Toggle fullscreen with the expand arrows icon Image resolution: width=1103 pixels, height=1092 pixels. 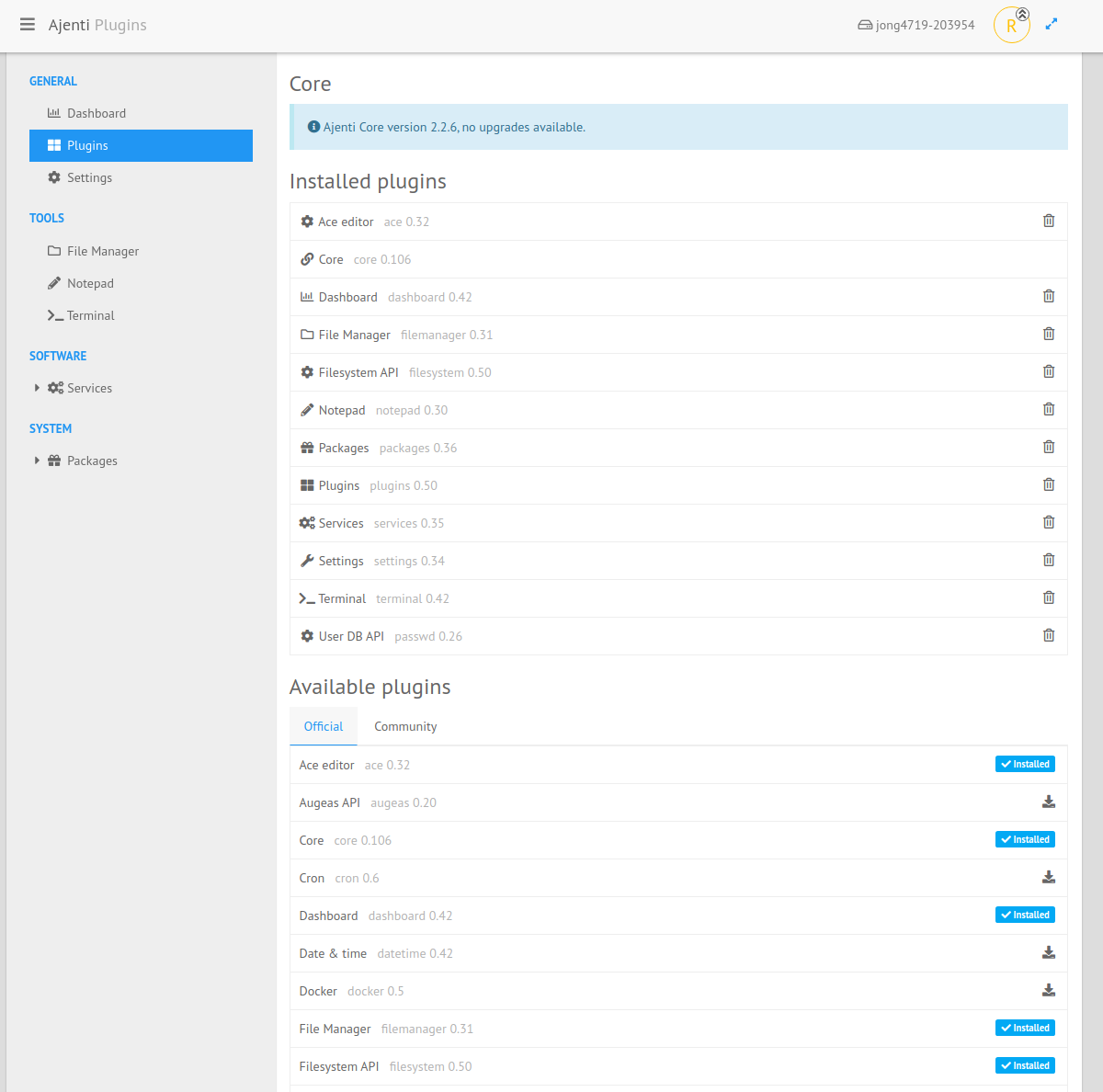tap(1052, 24)
